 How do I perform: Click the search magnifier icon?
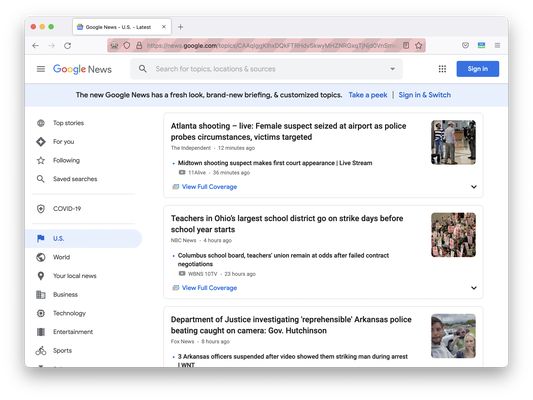click(x=143, y=69)
